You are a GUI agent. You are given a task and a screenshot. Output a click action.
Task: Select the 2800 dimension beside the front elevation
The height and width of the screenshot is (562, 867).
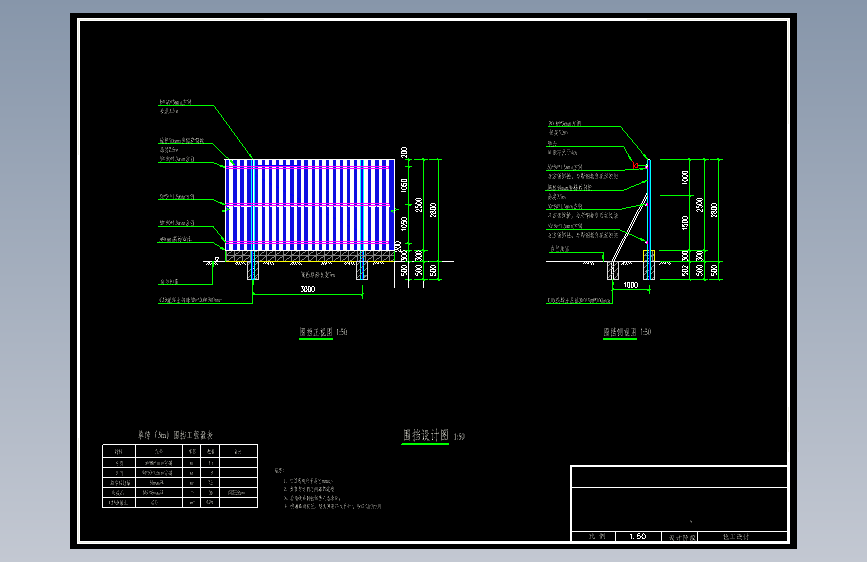(434, 210)
